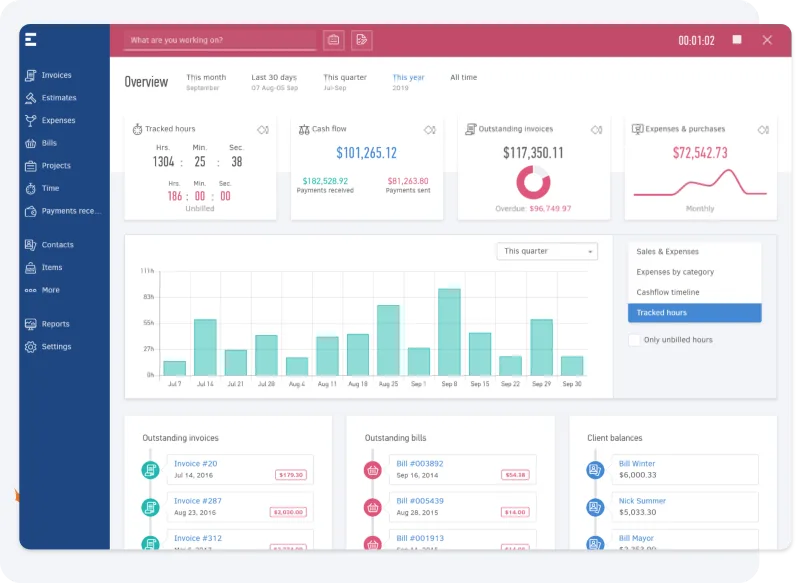800x583 pixels.
Task: Click the 'What are you working on?' field
Action: pyautogui.click(x=220, y=40)
